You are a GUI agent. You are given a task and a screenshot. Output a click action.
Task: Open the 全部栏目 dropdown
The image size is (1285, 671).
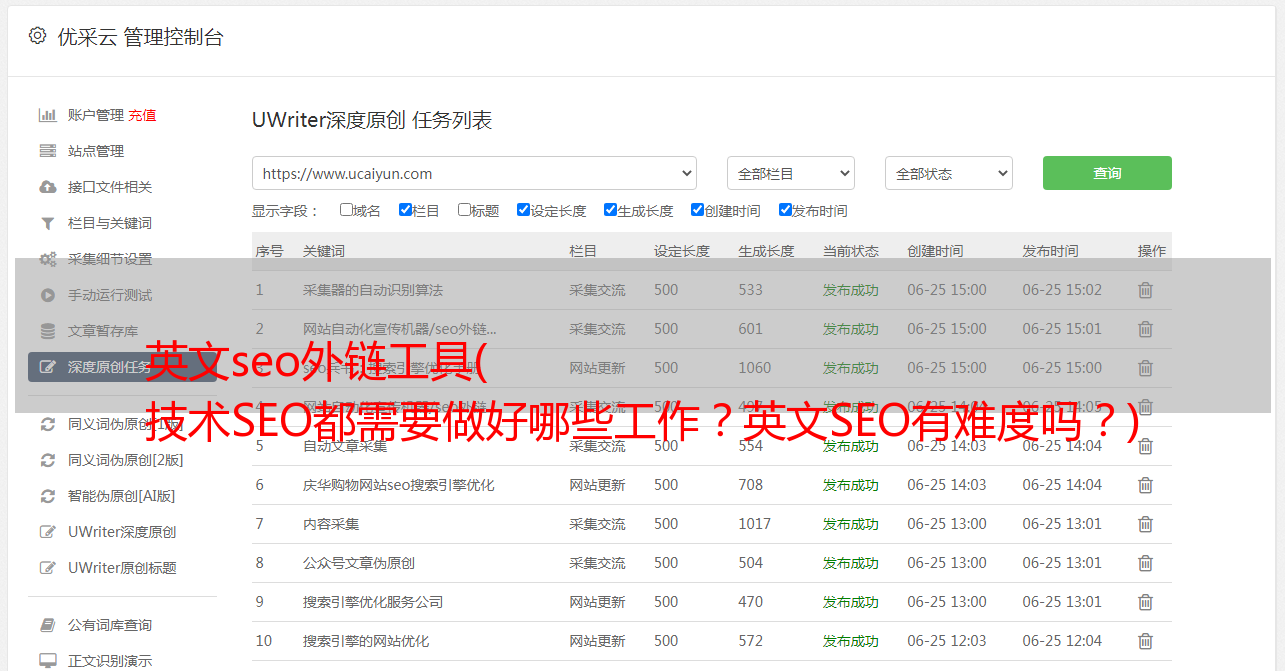(x=791, y=173)
